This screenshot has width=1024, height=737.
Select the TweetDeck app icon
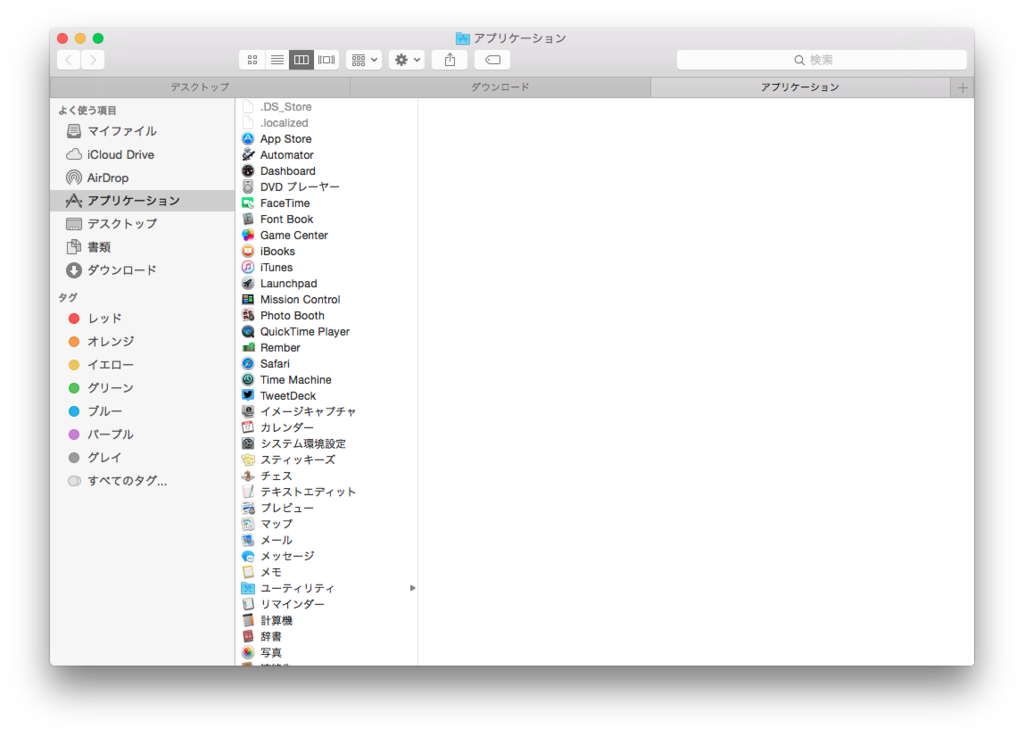[248, 396]
